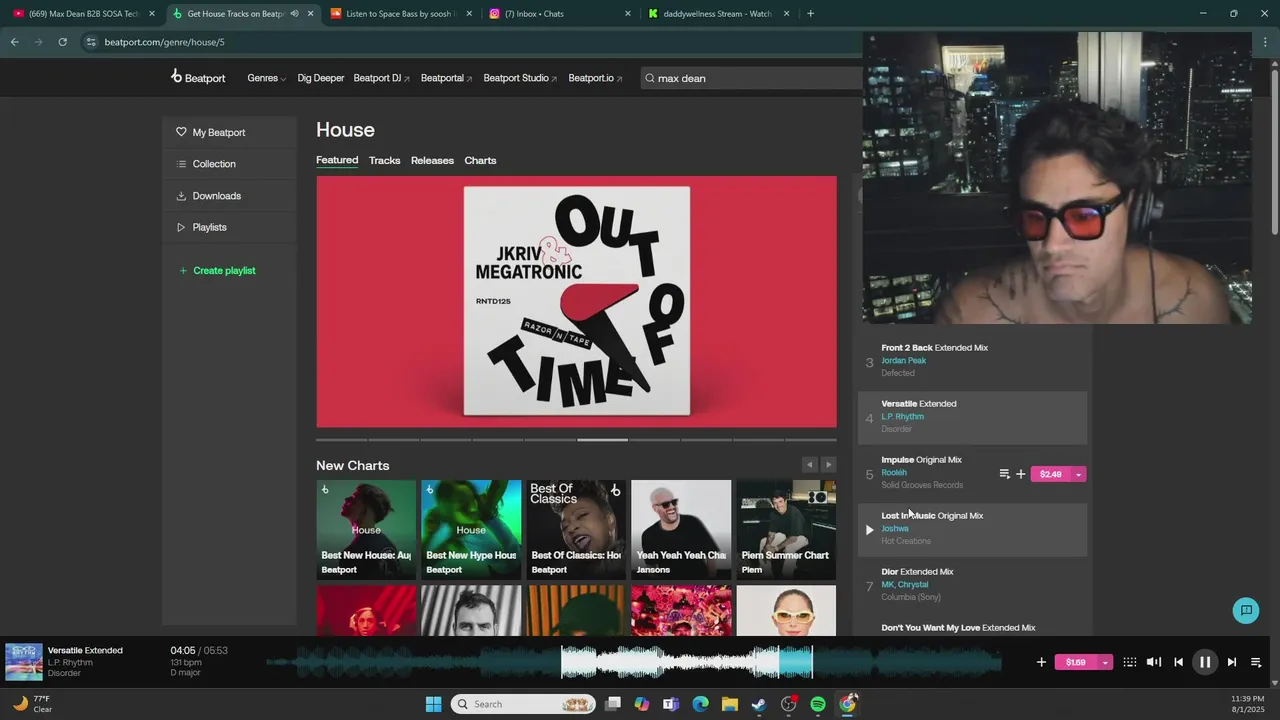Viewport: 1280px width, 720px height.
Task: Open Best New House chart
Action: [x=366, y=529]
